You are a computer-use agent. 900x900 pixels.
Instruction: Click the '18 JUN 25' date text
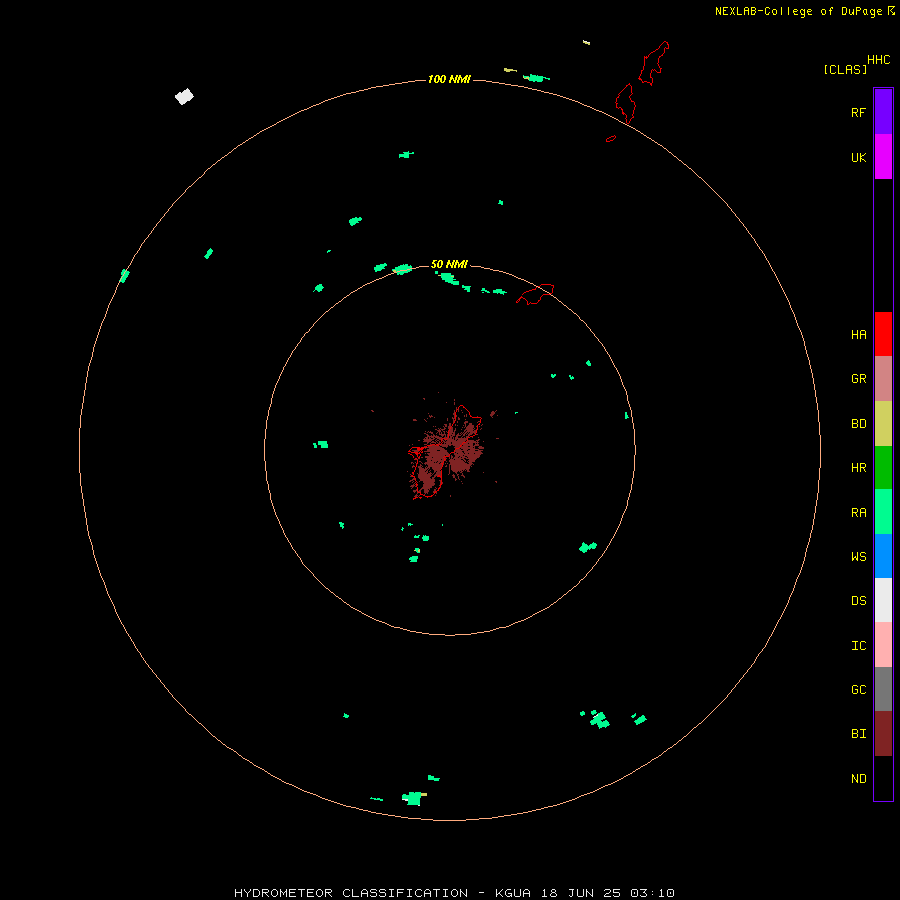tap(581, 893)
